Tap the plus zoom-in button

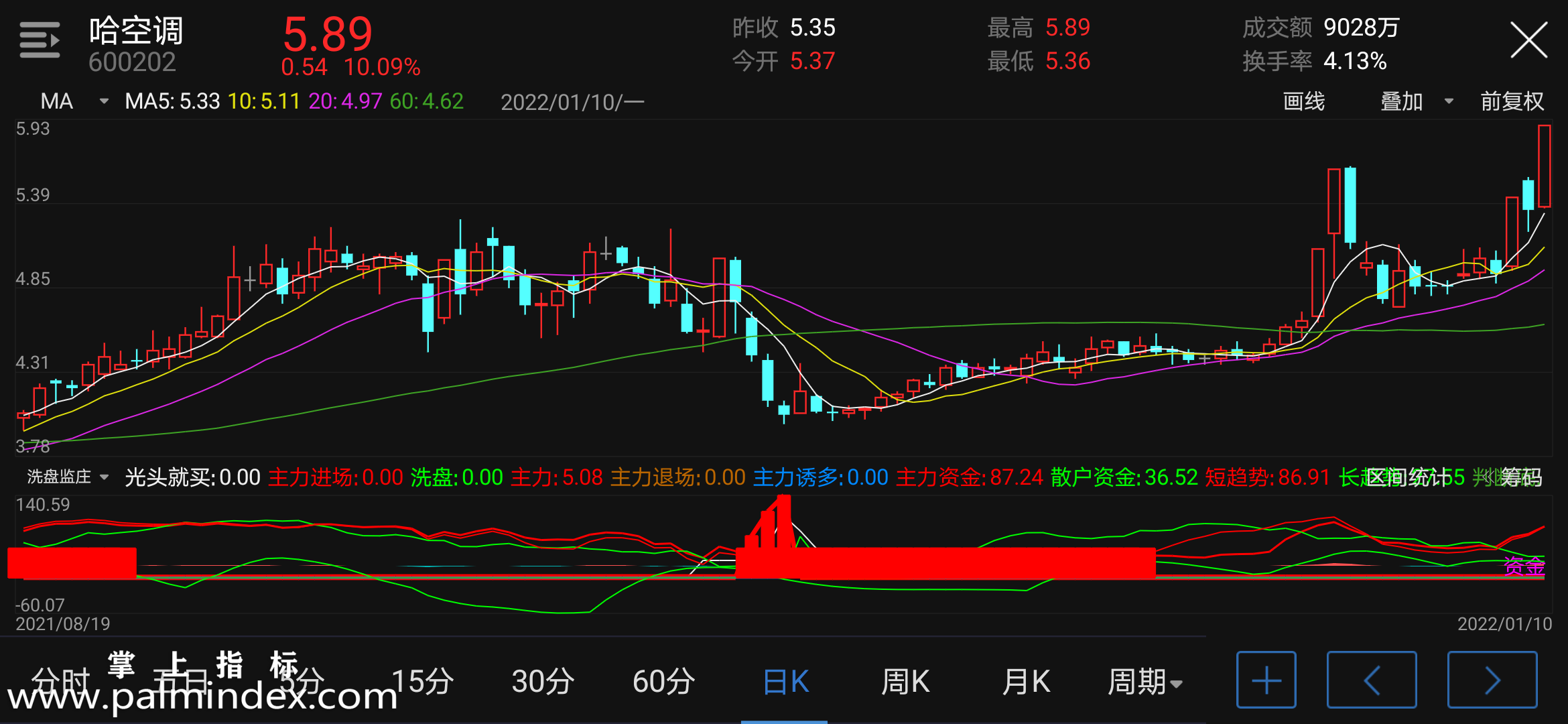[1266, 680]
